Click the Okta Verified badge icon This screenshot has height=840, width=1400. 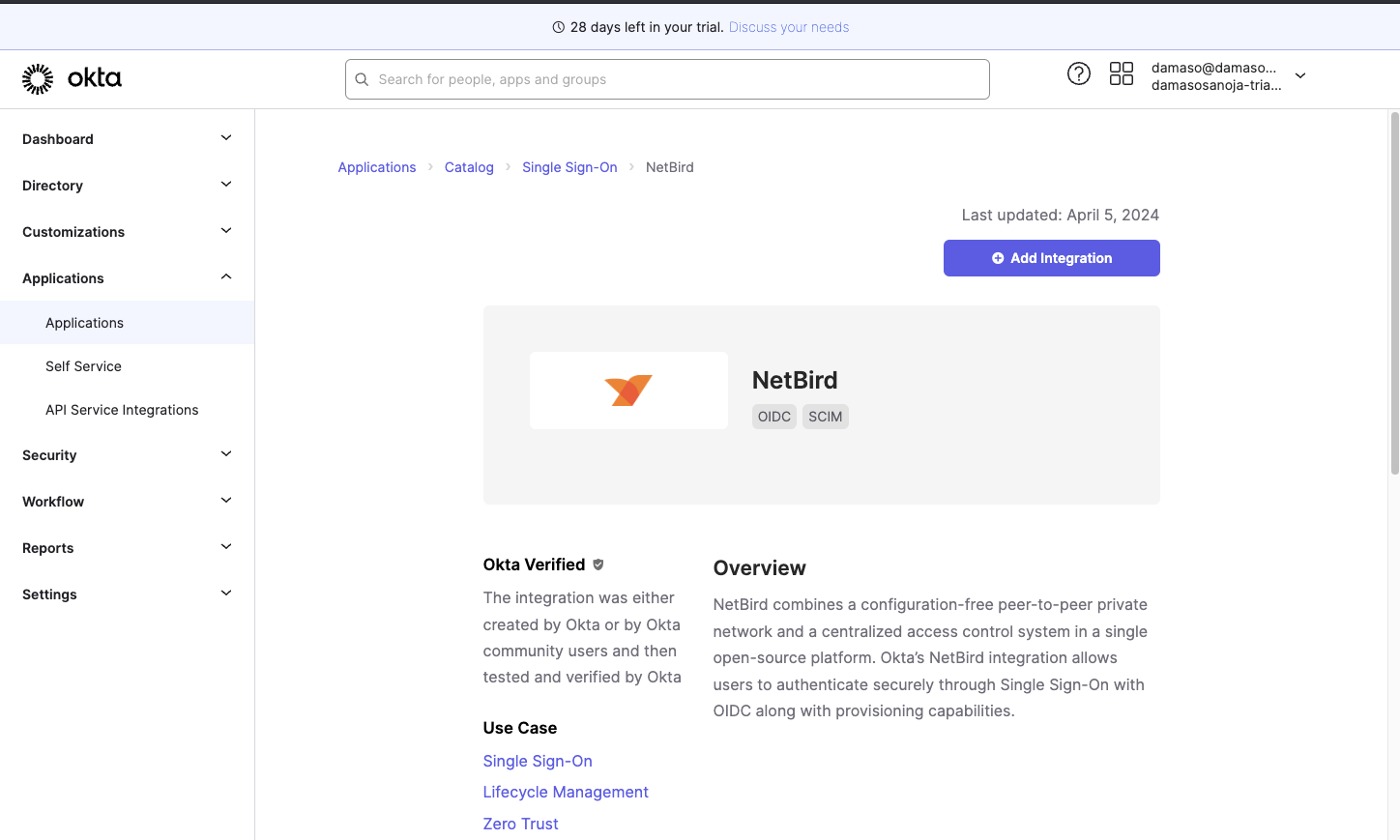point(598,564)
